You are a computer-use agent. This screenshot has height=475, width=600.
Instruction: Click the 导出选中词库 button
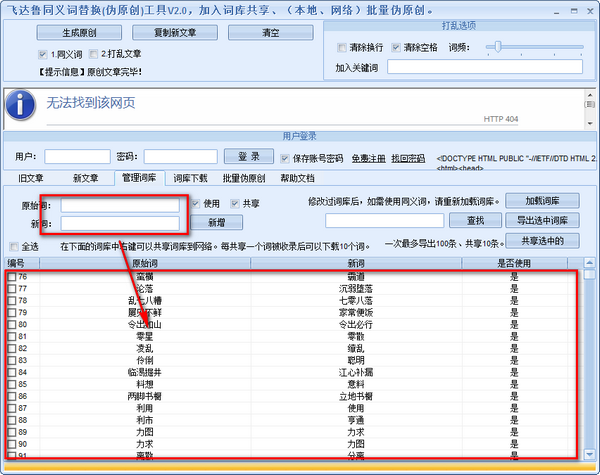tap(542, 220)
